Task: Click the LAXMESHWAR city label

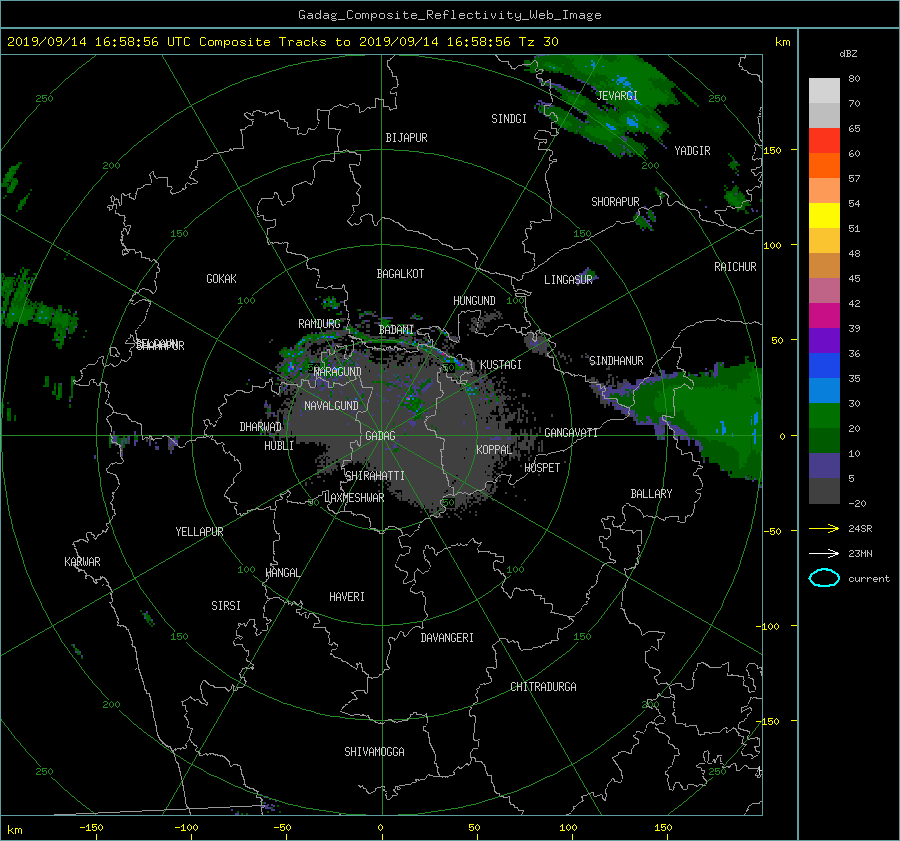Action: pos(354,498)
